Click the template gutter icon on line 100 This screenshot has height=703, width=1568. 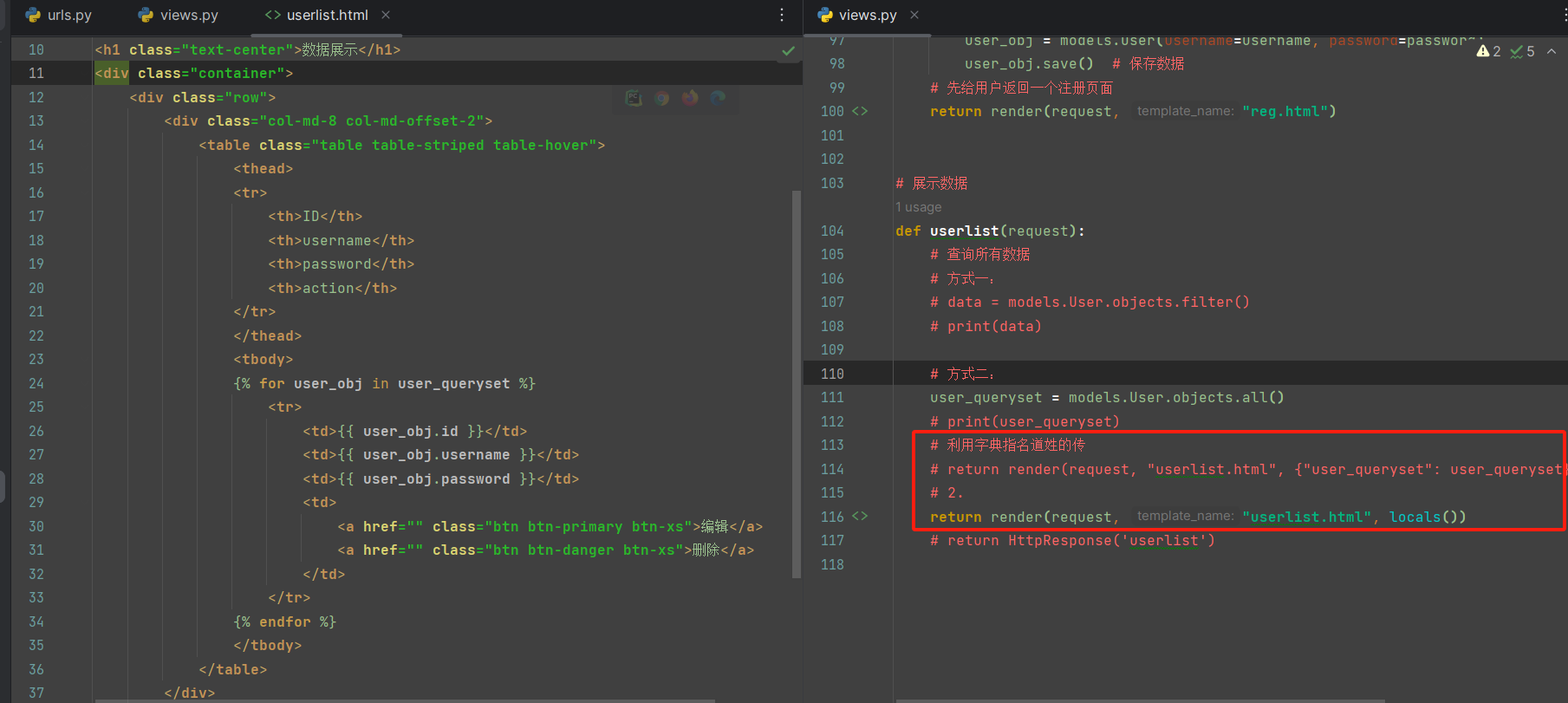pos(859,111)
